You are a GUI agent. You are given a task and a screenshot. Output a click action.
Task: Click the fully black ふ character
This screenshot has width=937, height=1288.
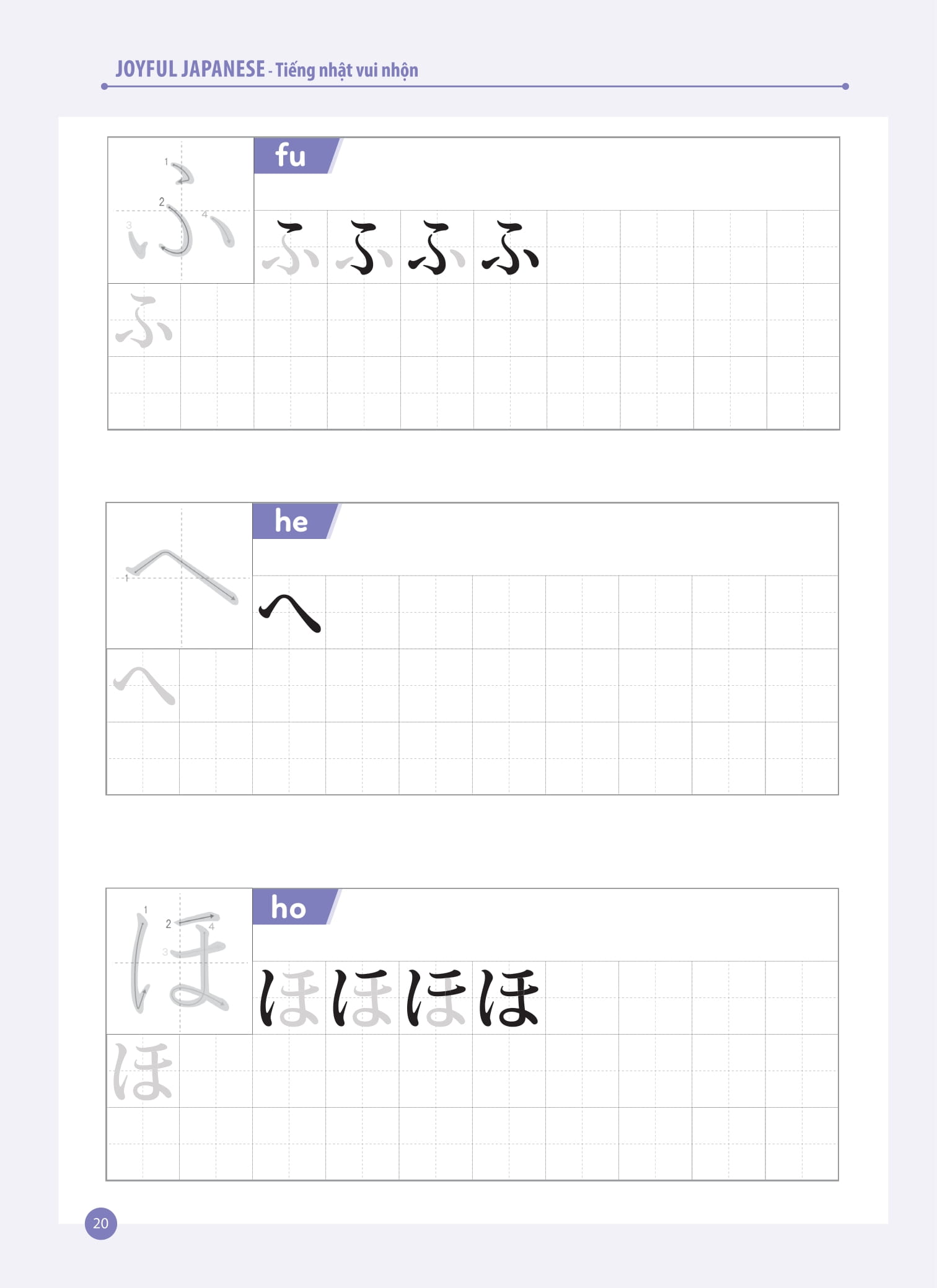point(510,247)
